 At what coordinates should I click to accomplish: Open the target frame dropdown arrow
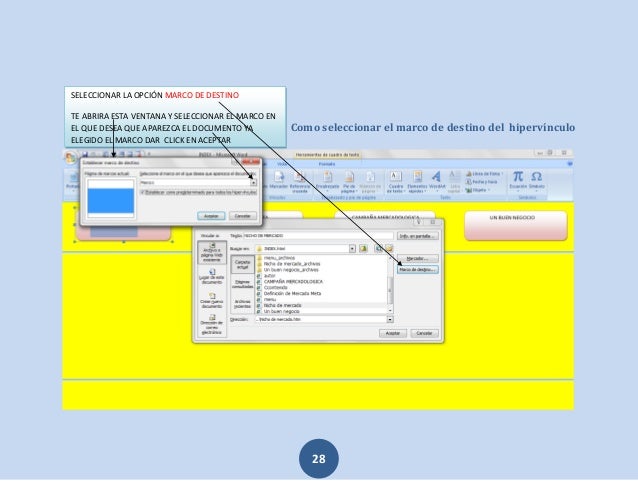(x=253, y=183)
